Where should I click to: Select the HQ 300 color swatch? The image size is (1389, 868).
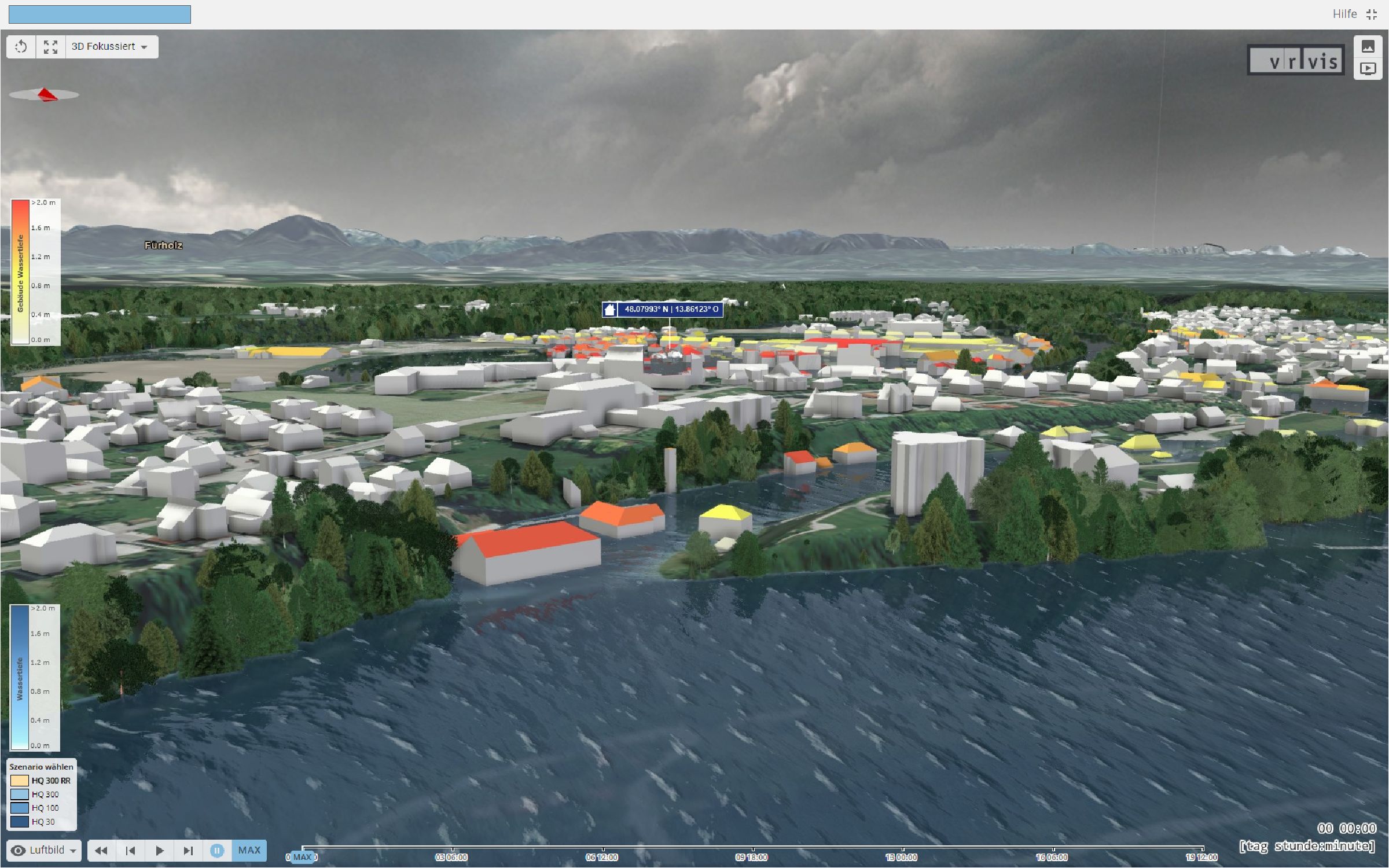pyautogui.click(x=19, y=795)
